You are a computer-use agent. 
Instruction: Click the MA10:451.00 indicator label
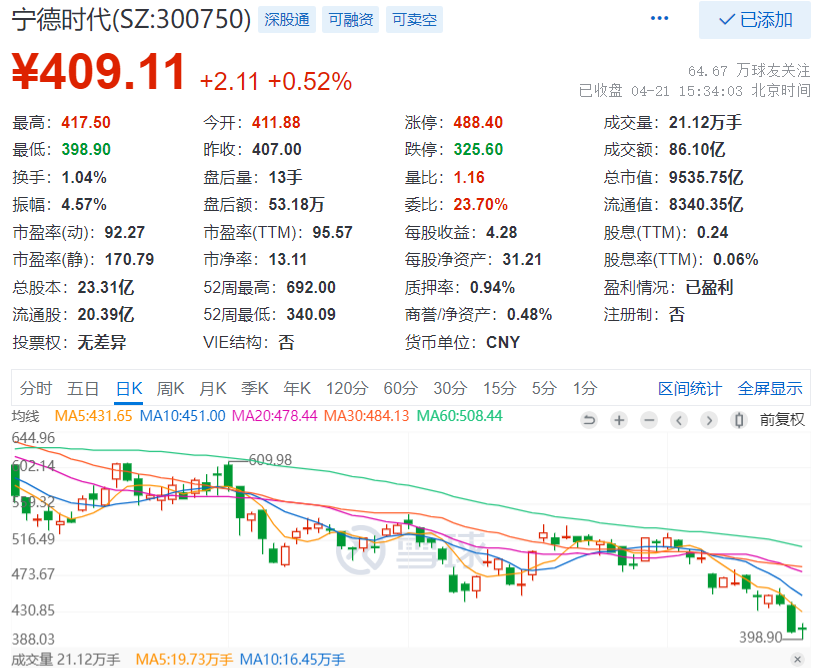(182, 416)
